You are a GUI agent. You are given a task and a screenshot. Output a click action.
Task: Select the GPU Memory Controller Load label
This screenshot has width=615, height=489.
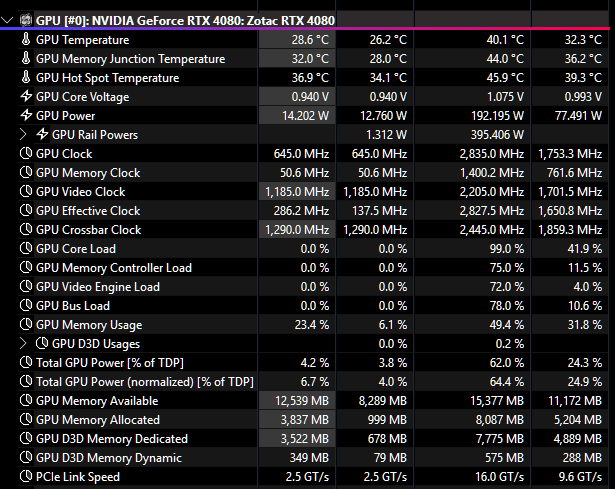(114, 268)
